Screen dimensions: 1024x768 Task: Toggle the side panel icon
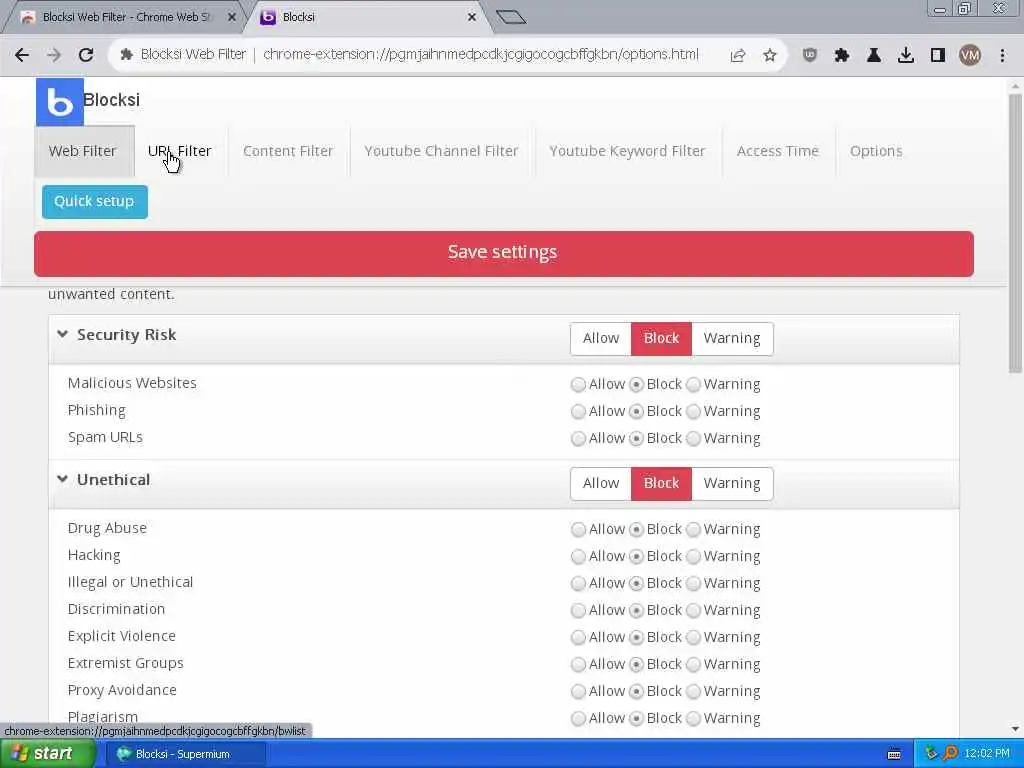(x=938, y=55)
